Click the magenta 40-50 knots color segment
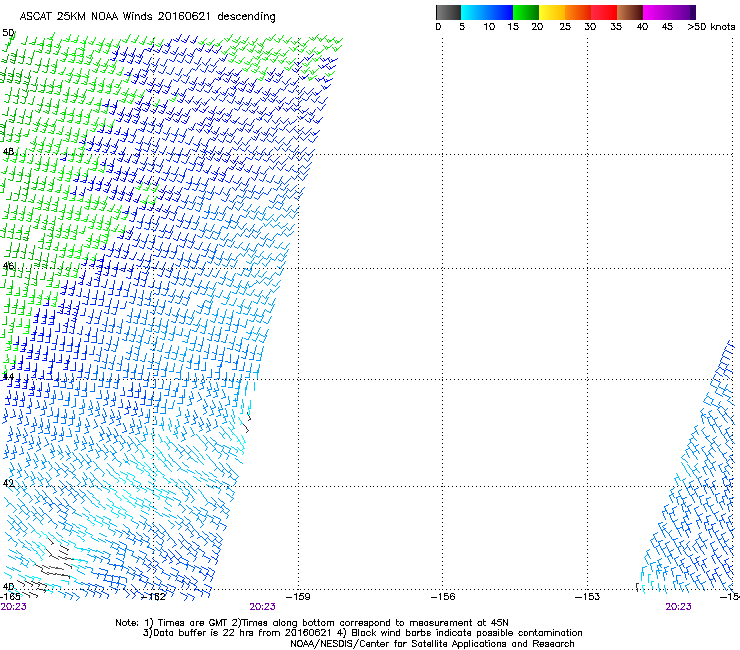The height and width of the screenshot is (650, 740). click(669, 12)
